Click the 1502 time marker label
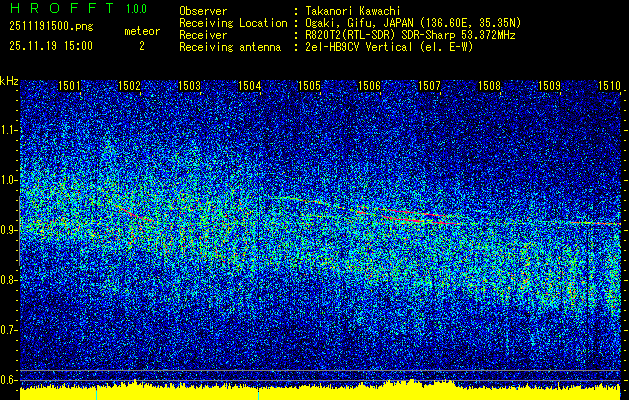 click(129, 85)
